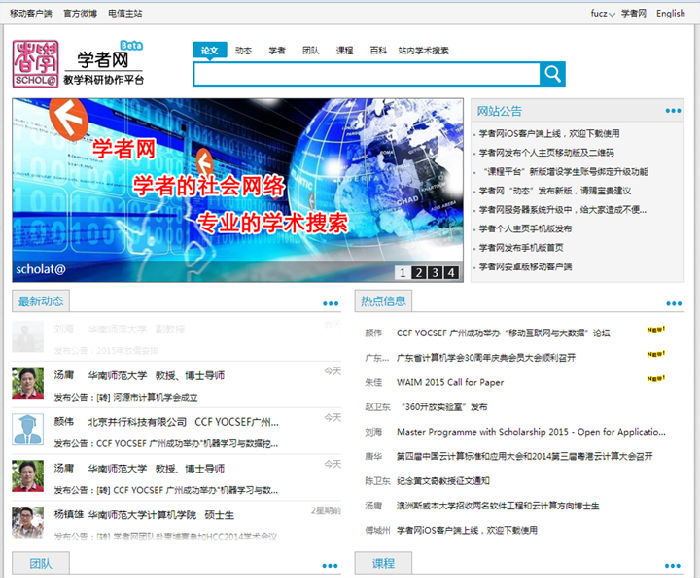Open hot item 纪念黄文奇教授征文通知
700x578 pixels.
click(x=443, y=481)
